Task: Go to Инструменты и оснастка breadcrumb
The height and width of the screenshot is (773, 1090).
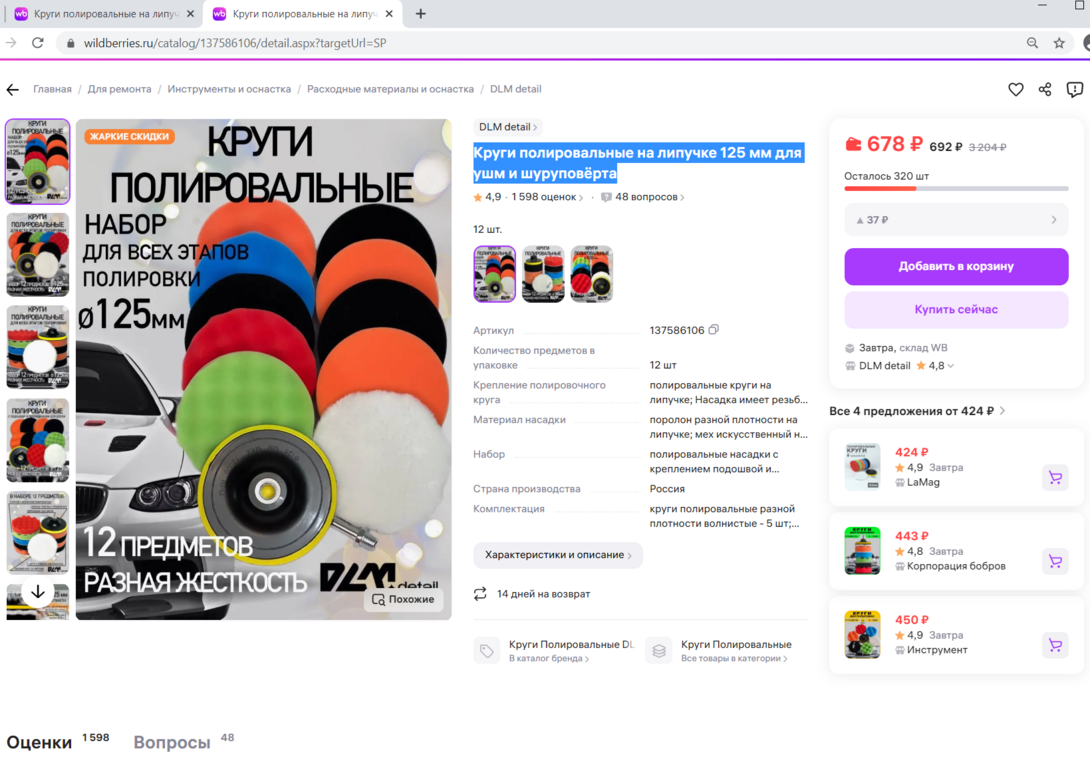Action: (229, 89)
